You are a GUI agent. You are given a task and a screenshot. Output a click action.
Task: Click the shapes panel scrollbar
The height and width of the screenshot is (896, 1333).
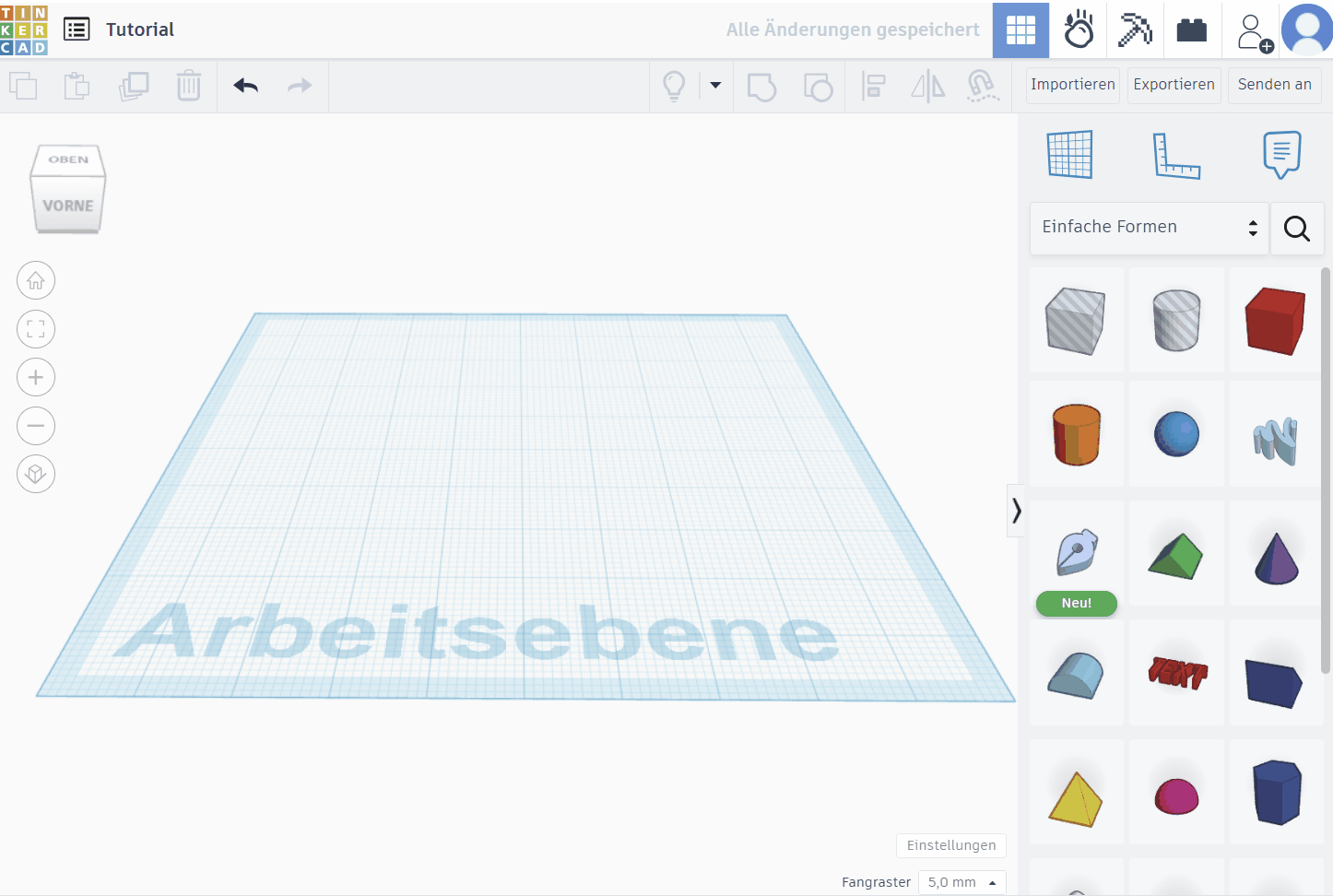click(x=1327, y=470)
